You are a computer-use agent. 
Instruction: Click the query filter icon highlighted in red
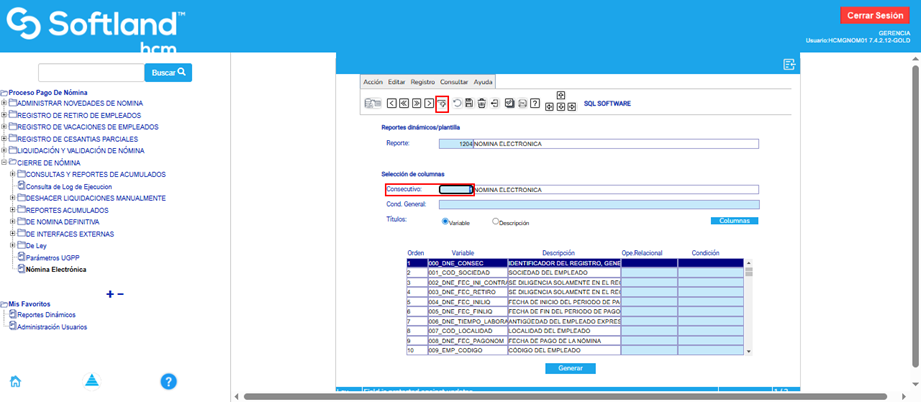pos(442,103)
